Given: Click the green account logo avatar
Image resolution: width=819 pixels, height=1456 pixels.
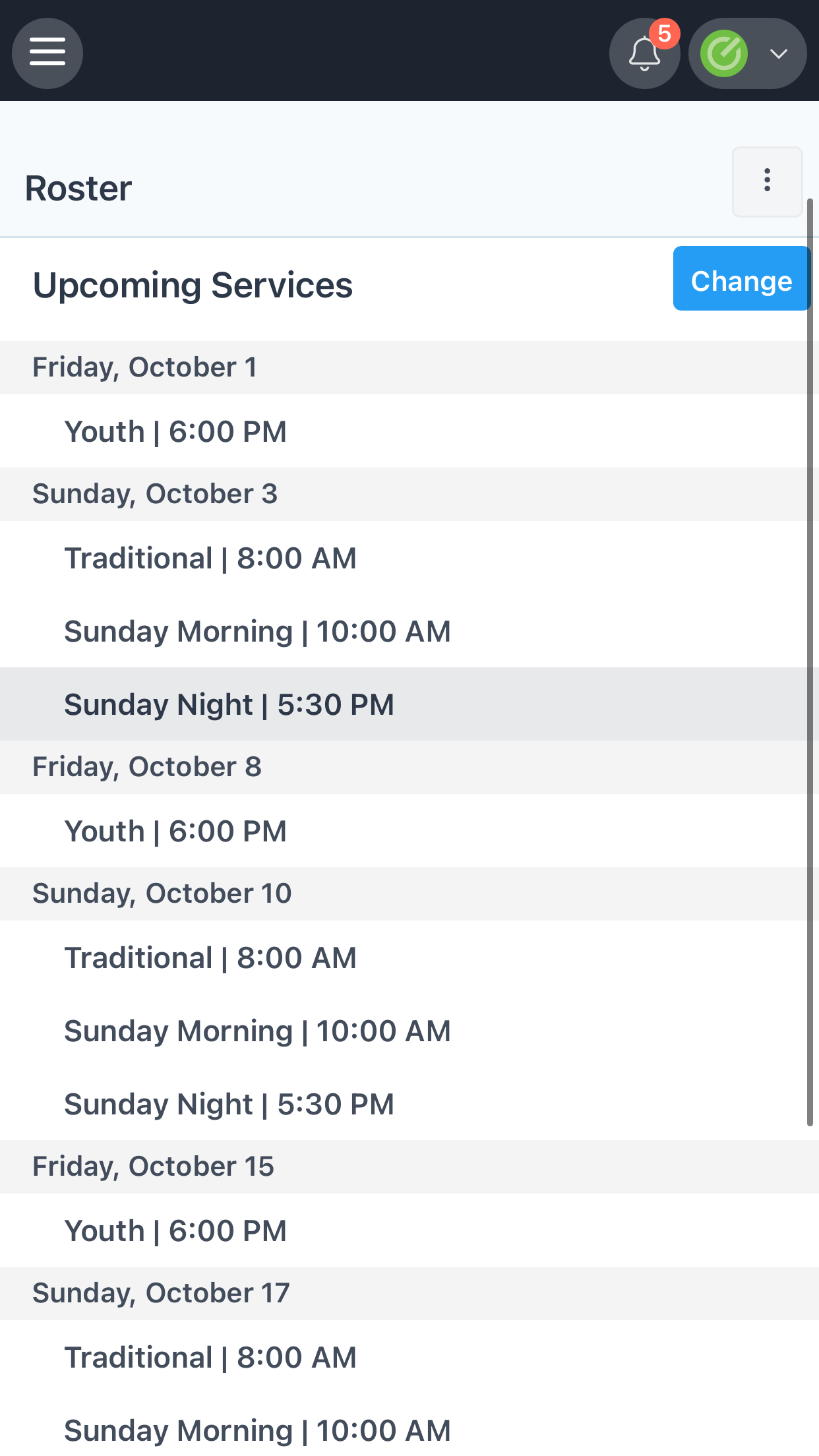Looking at the screenshot, I should pos(724,53).
